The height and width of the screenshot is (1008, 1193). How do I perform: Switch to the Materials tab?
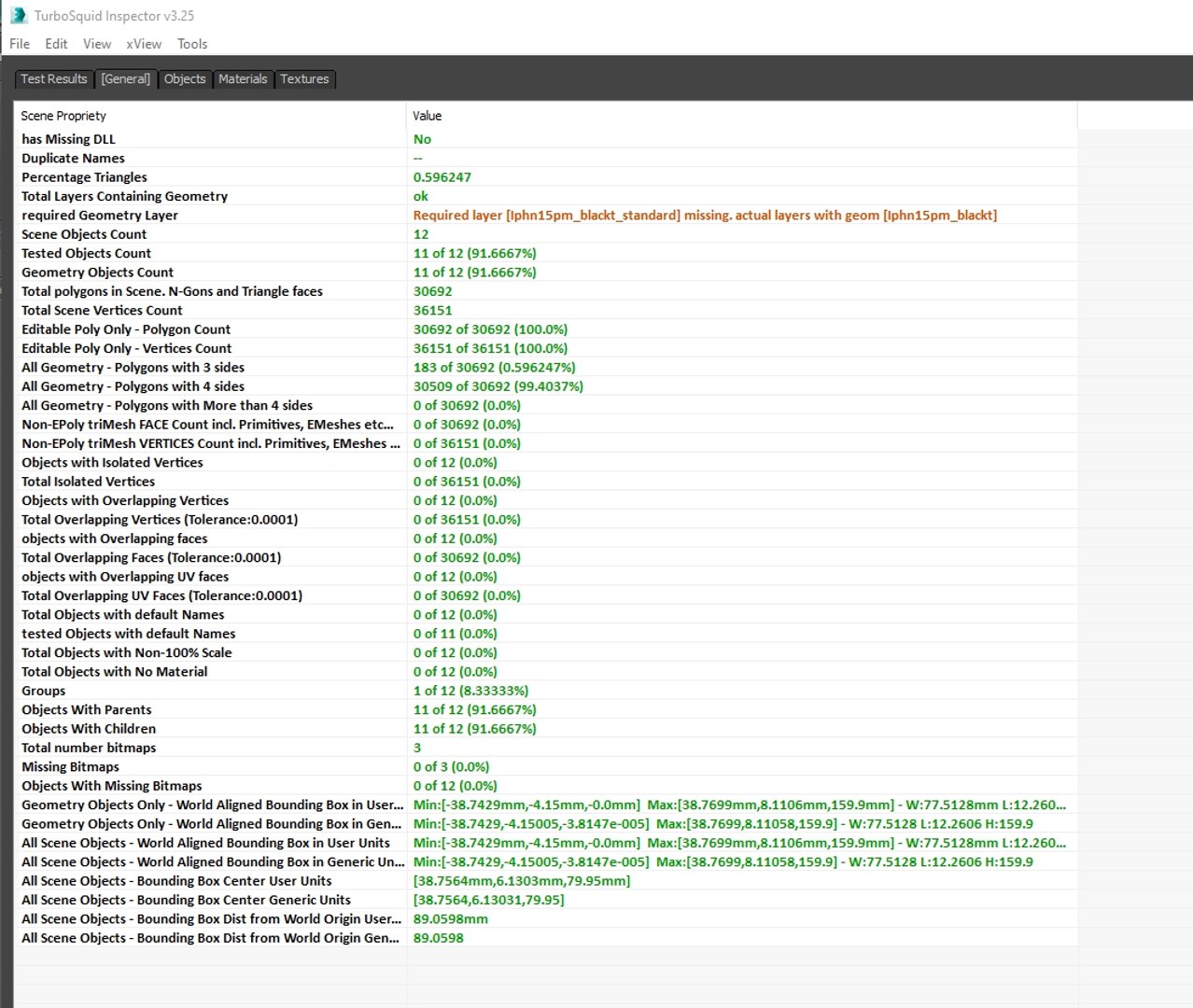[x=243, y=79]
